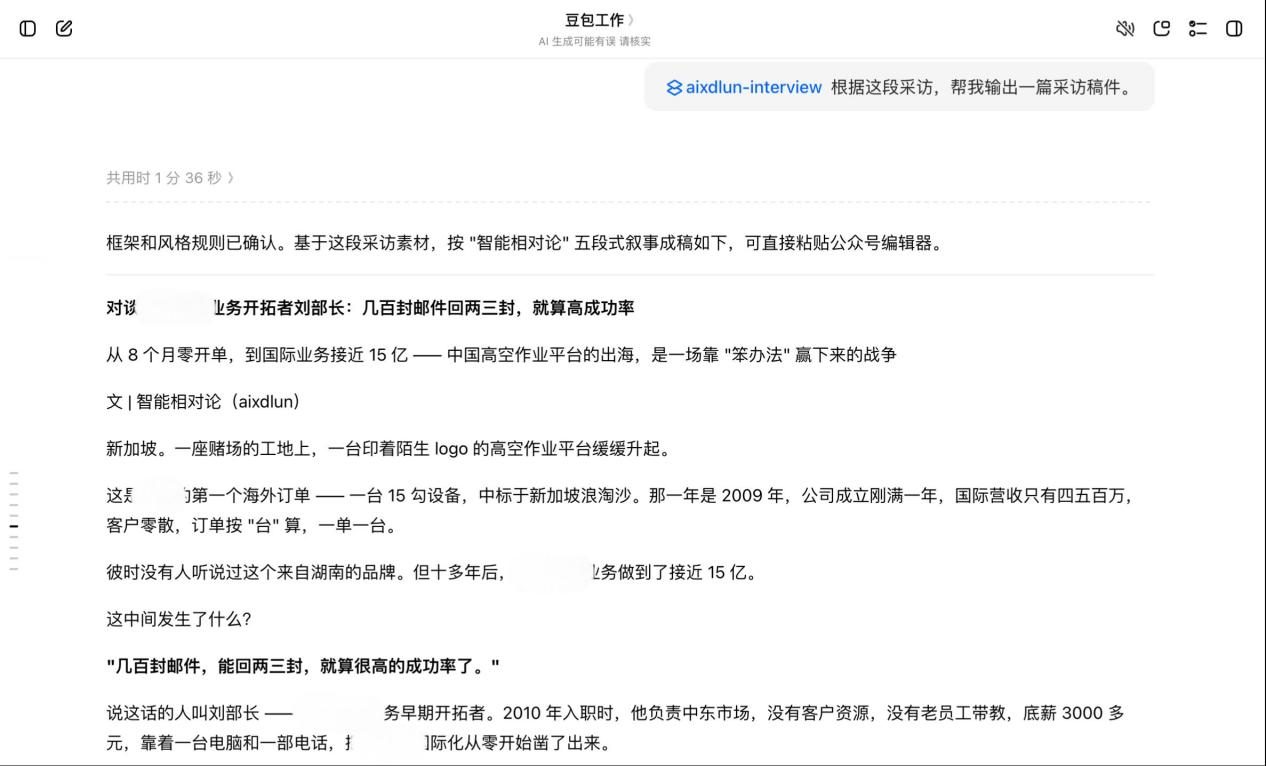
Task: Expand the 豆包工作 title chevron
Action: click(x=631, y=20)
